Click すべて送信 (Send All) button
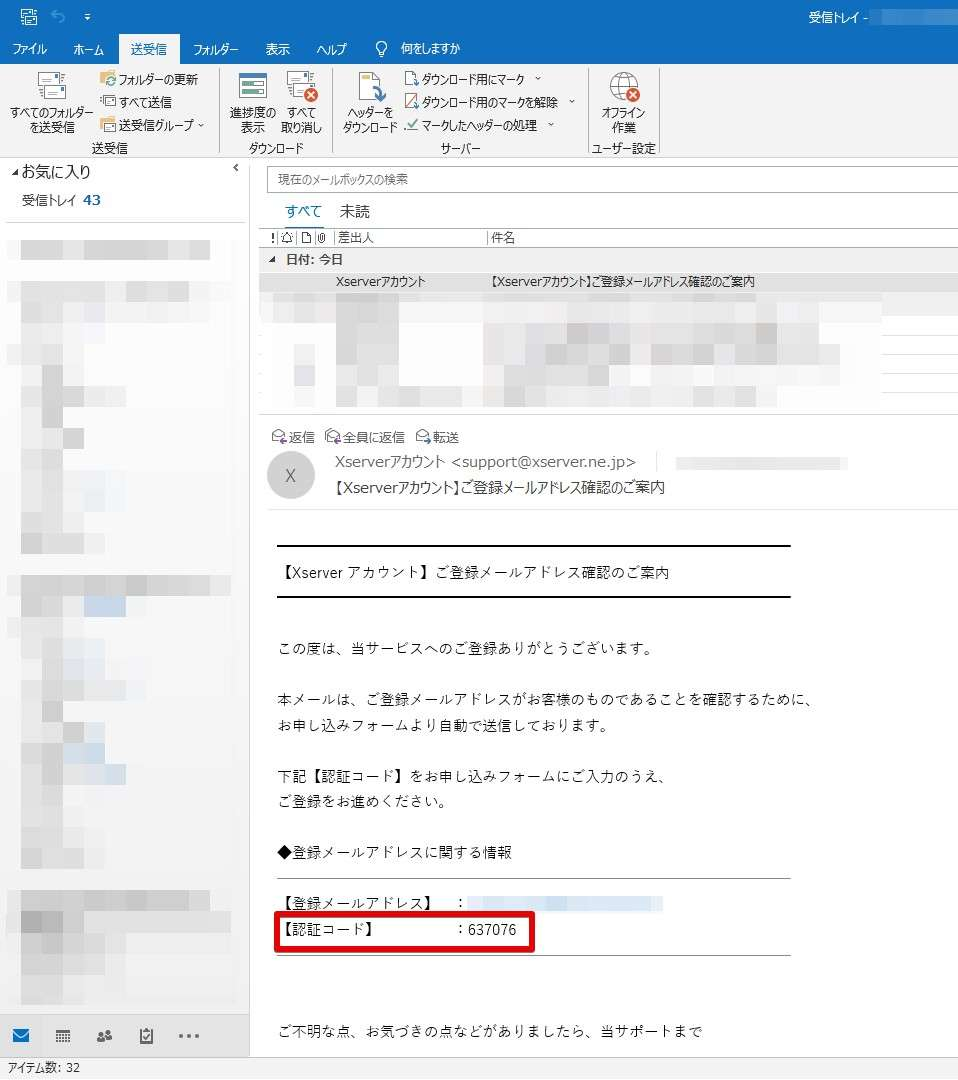Viewport: 958px width, 1080px height. click(x=136, y=102)
